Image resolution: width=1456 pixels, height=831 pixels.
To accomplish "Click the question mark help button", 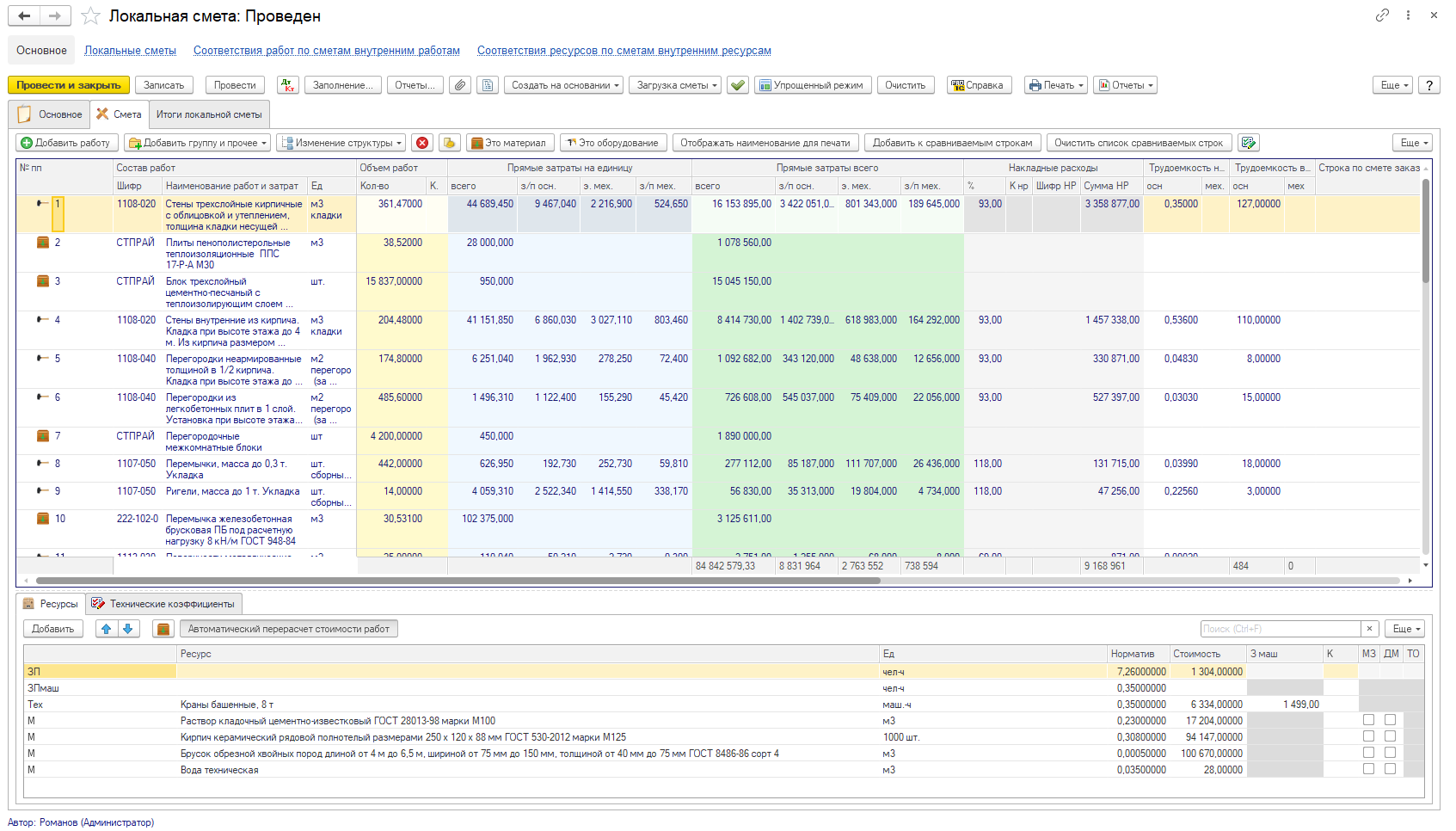I will [1429, 85].
